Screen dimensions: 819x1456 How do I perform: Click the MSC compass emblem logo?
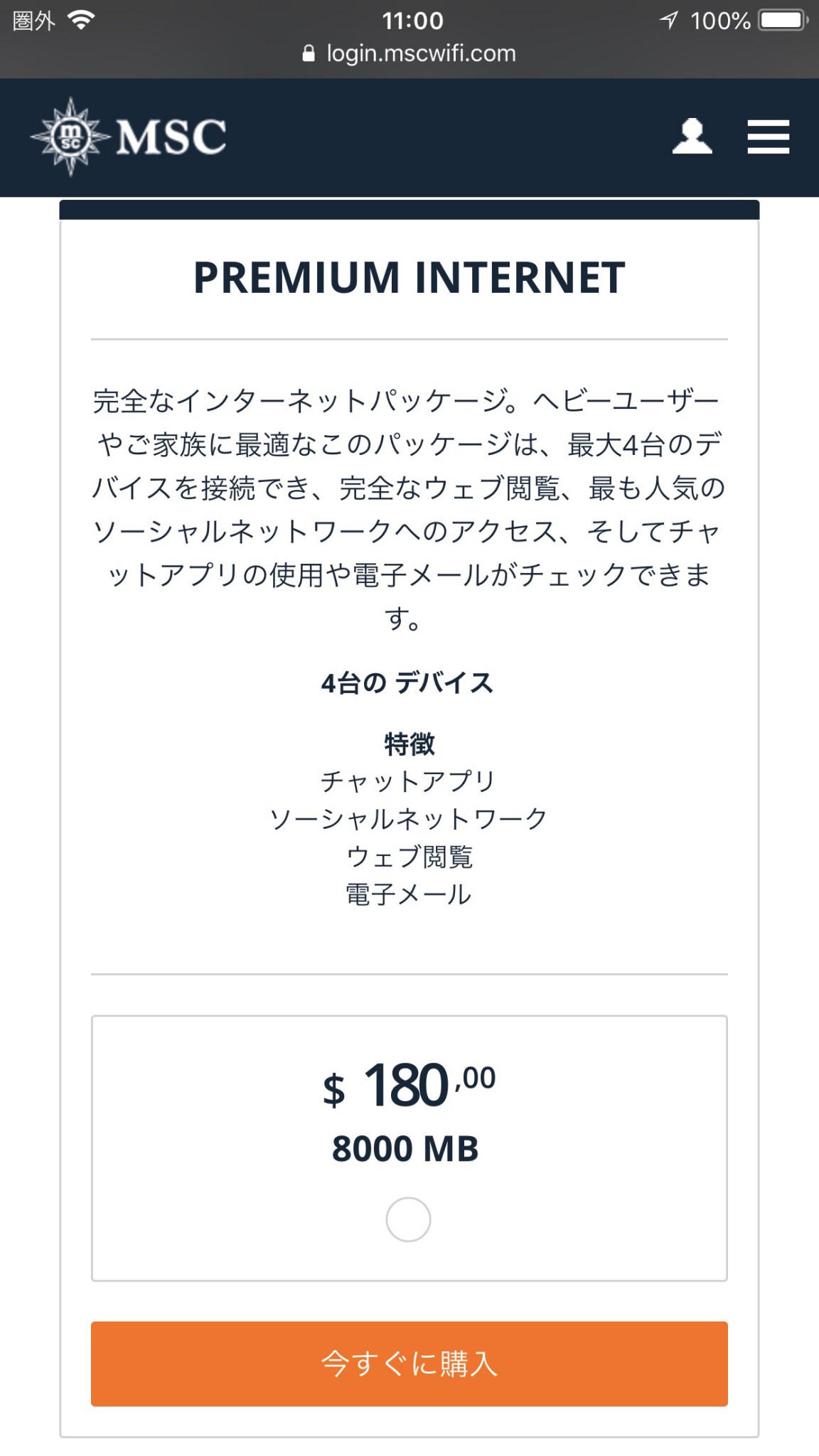pyautogui.click(x=70, y=136)
